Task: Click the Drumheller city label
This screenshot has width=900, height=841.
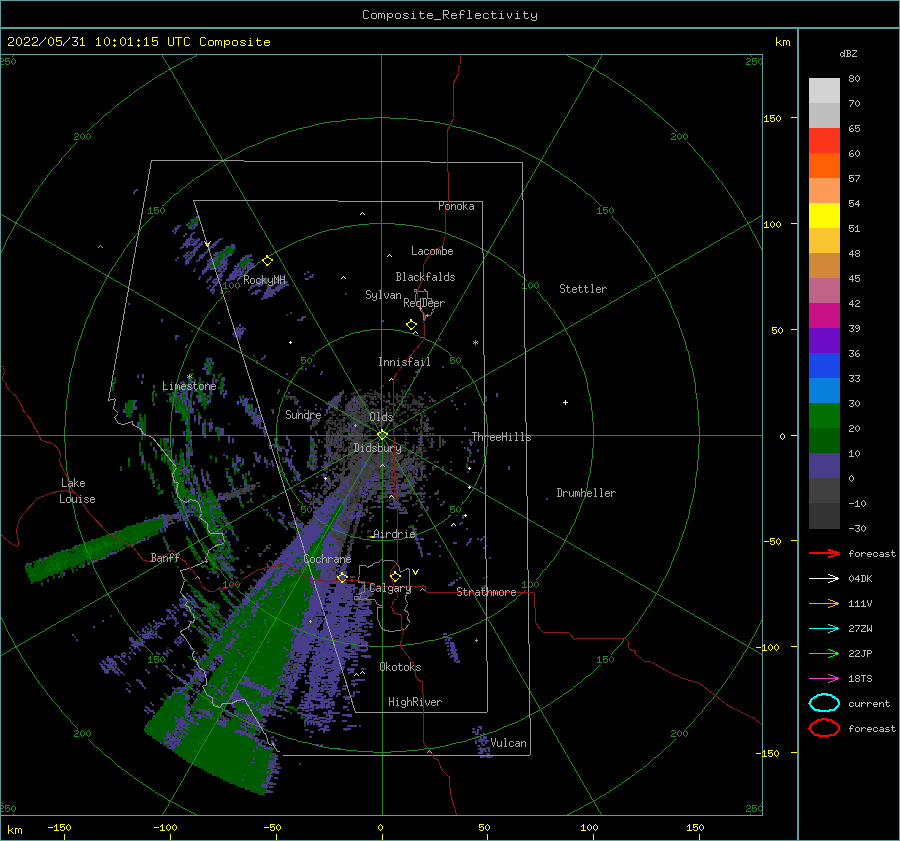Action: [586, 493]
